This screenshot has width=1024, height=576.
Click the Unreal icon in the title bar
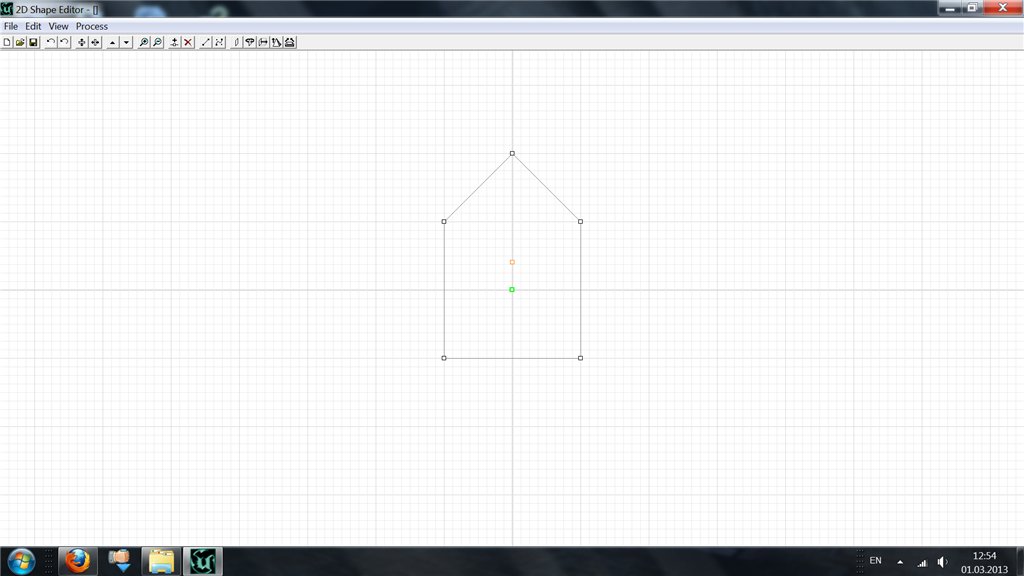(x=7, y=9)
